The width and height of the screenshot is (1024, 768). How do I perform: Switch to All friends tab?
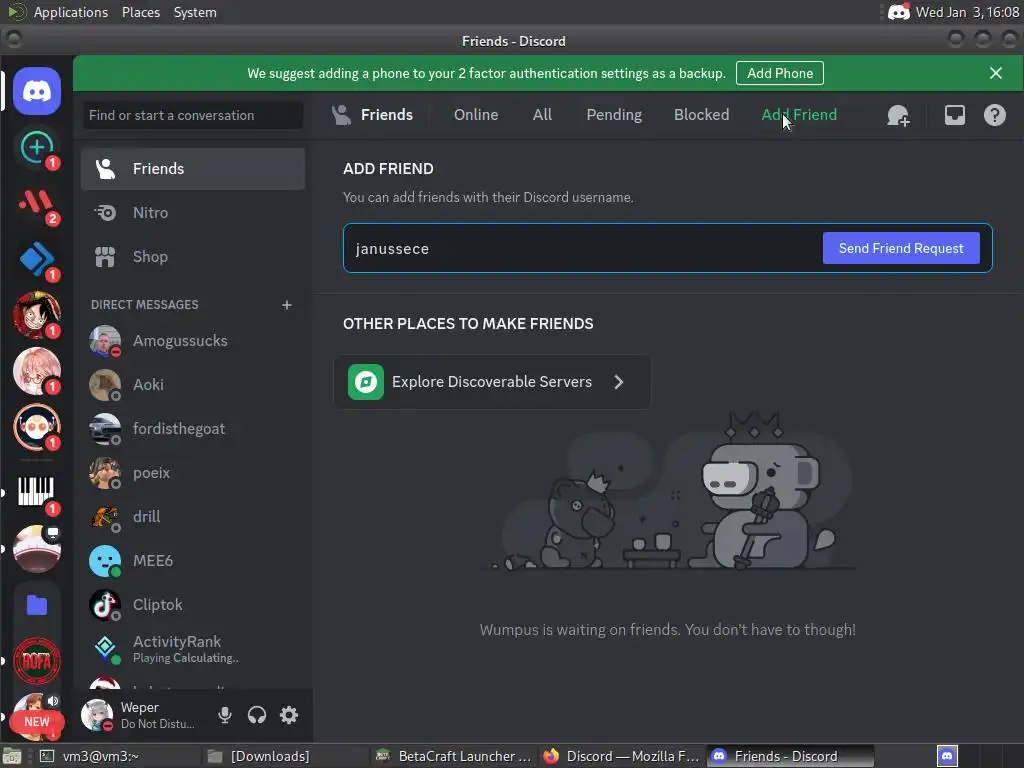coord(542,115)
